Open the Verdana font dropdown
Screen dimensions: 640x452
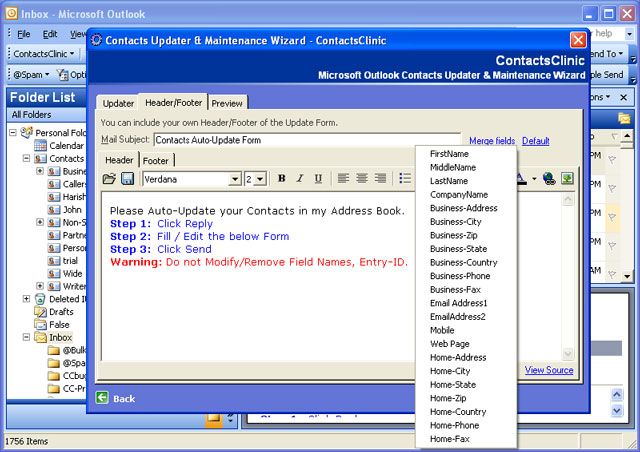click(x=235, y=179)
